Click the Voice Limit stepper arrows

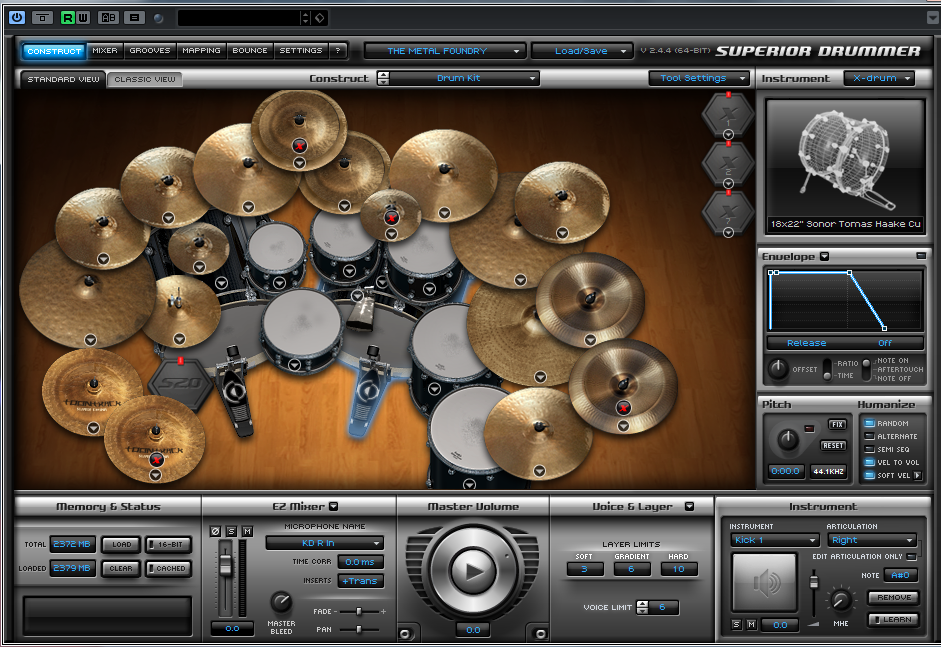pyautogui.click(x=642, y=607)
